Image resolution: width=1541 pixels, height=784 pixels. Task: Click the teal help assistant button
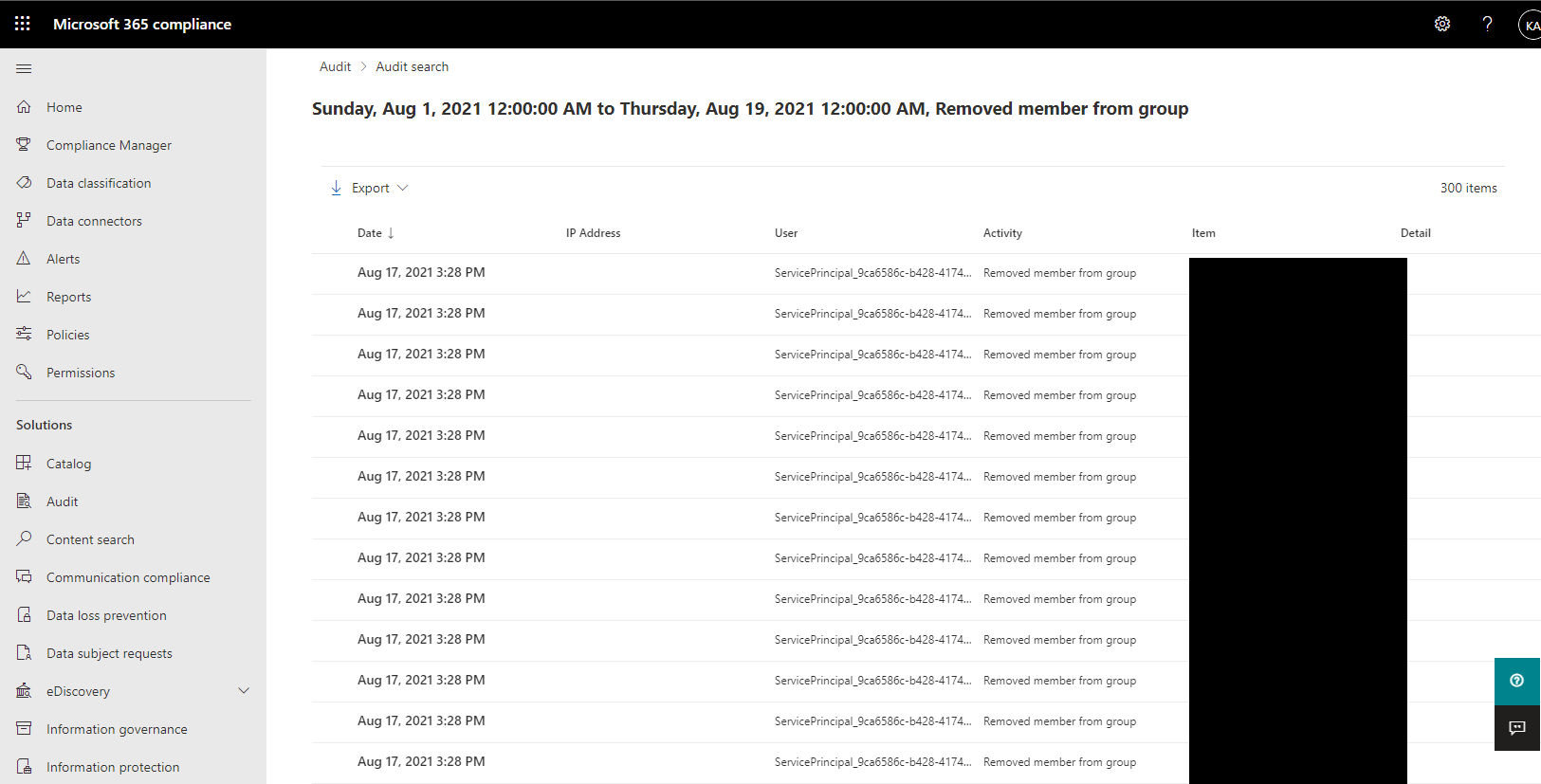[1516, 681]
